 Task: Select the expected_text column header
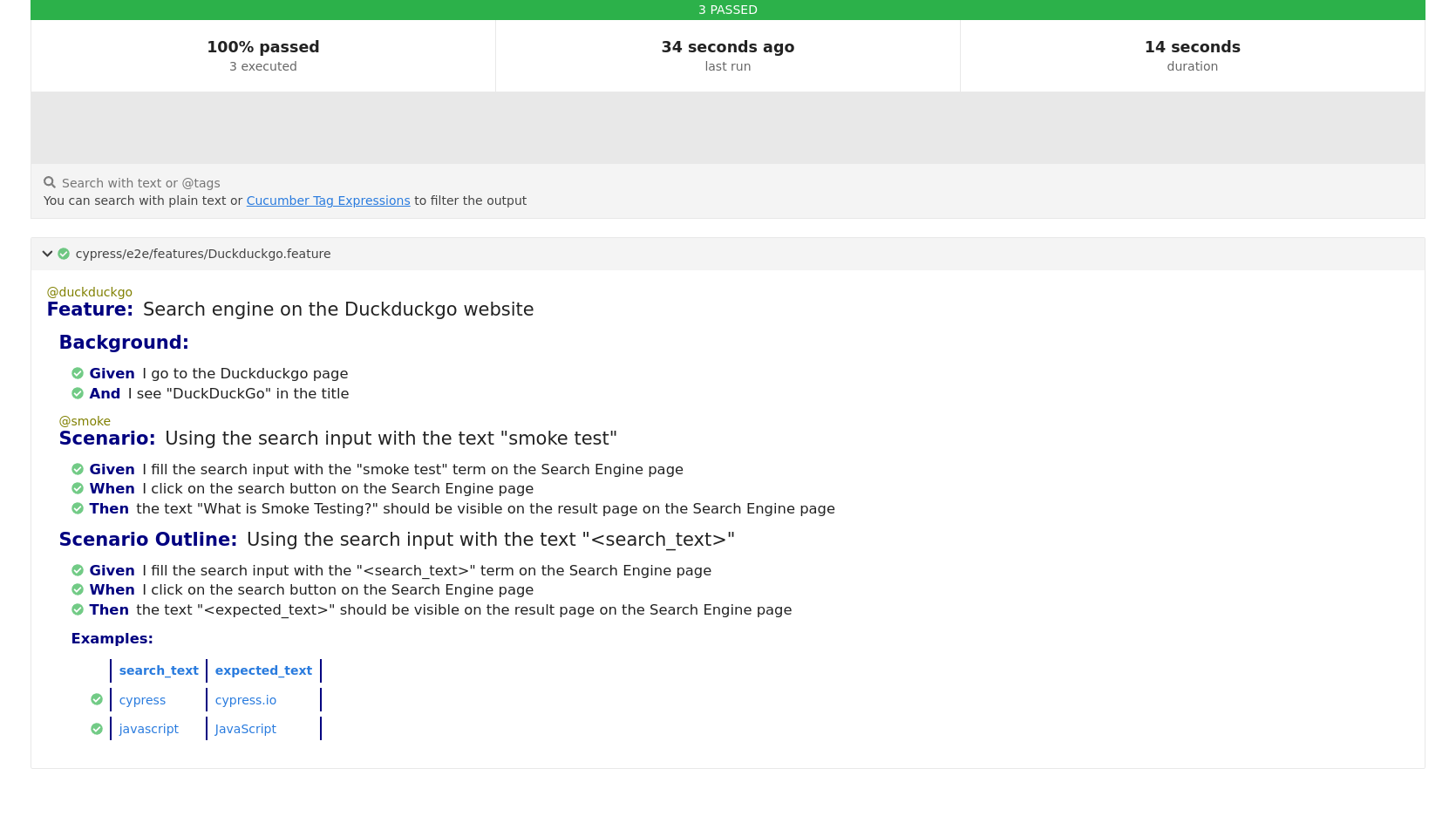[263, 670]
